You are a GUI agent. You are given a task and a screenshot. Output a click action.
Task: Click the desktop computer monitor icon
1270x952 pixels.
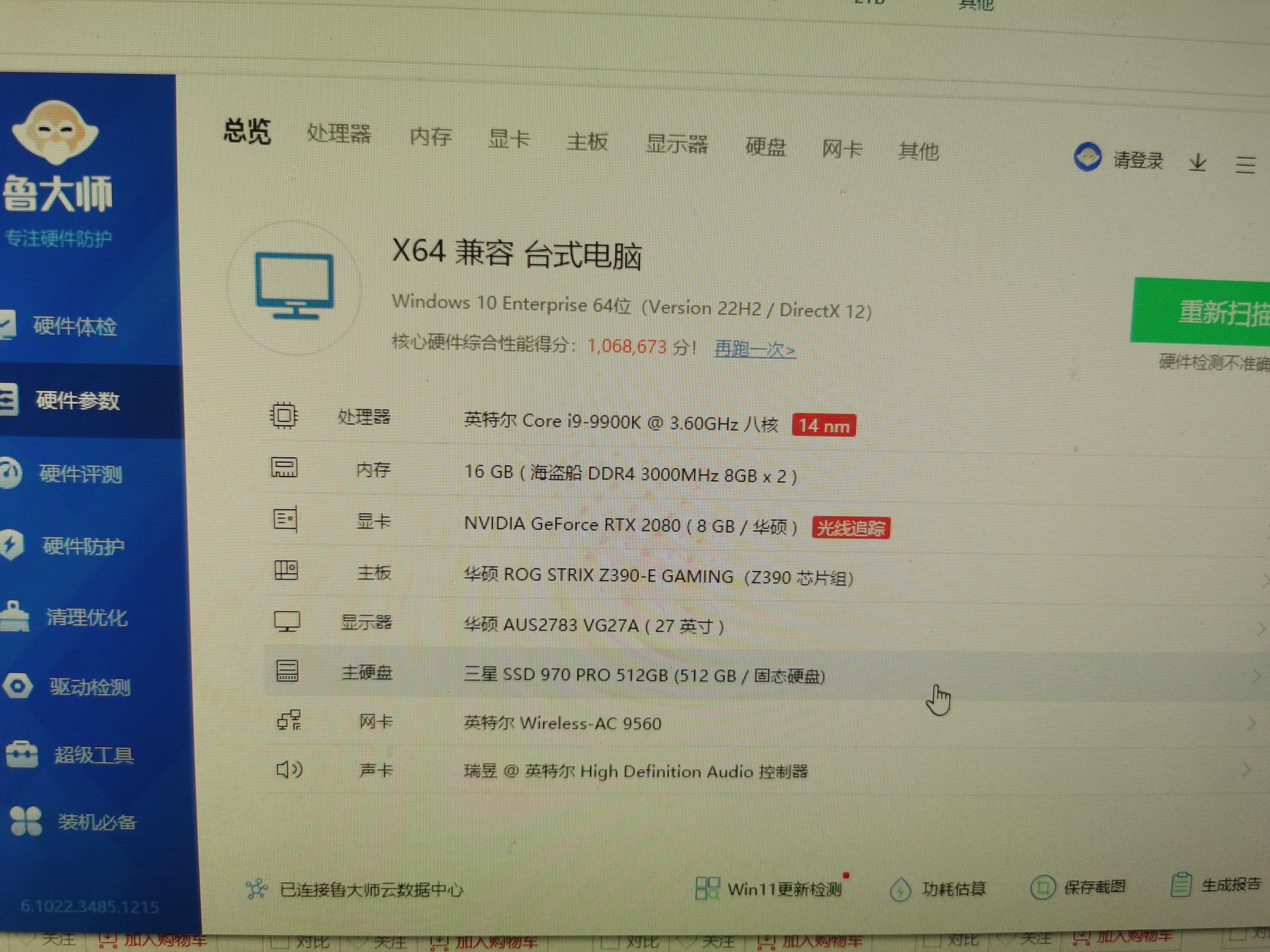295,286
